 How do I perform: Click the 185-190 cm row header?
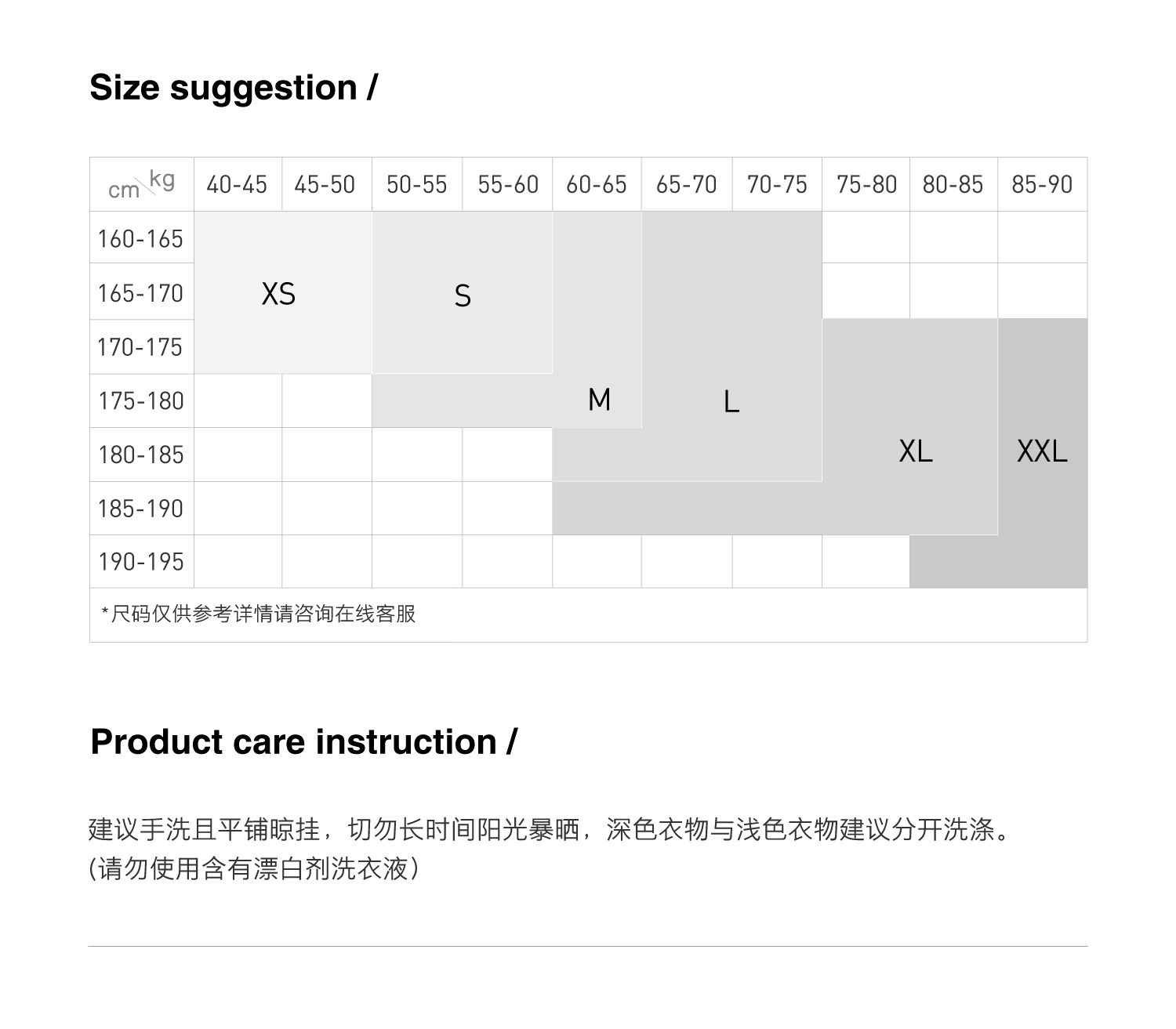(x=141, y=508)
